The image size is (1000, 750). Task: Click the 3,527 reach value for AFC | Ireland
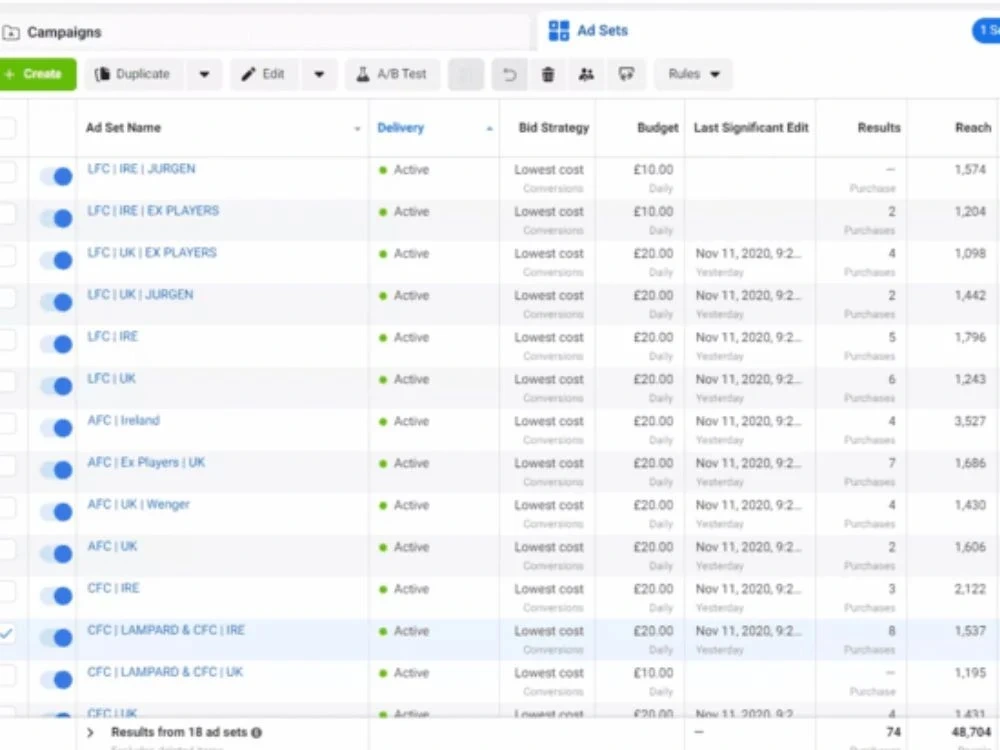click(x=970, y=421)
